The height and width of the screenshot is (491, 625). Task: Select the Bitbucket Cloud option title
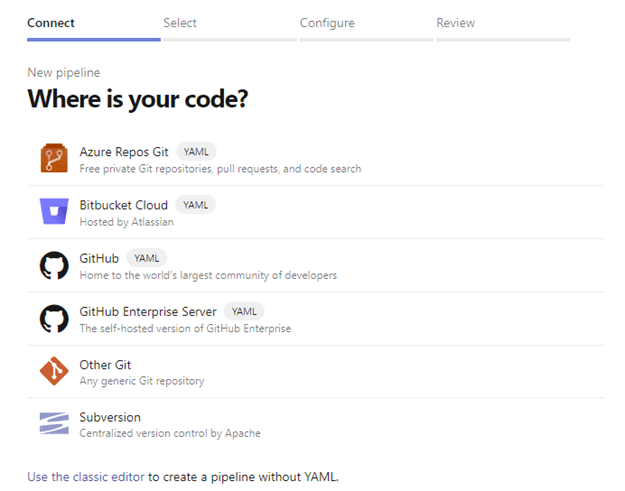tap(124, 205)
